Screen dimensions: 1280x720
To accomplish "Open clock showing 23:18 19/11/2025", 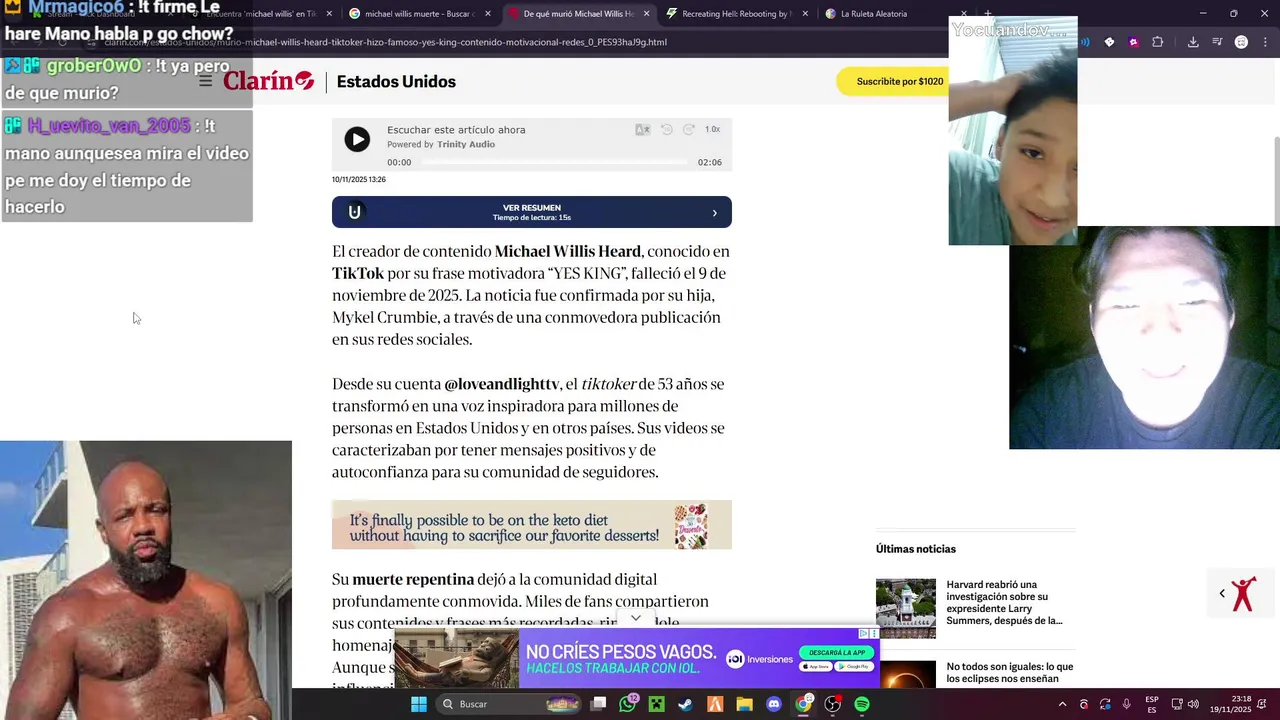I will pyautogui.click(x=1230, y=704).
